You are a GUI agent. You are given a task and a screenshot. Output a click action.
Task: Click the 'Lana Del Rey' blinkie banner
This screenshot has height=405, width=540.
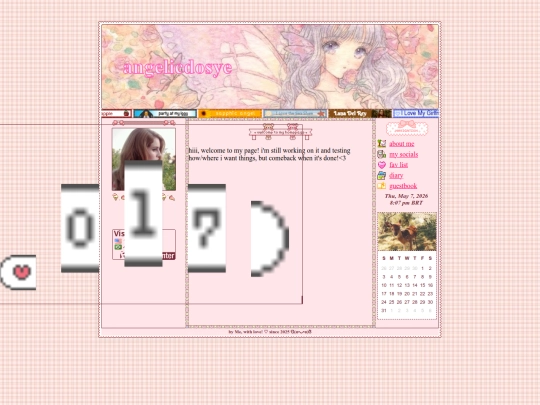360,113
